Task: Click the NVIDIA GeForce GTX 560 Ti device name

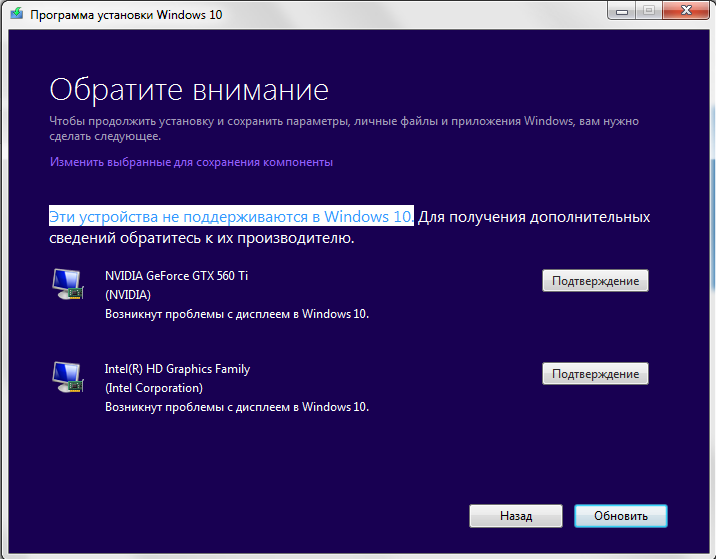Action: pos(177,276)
